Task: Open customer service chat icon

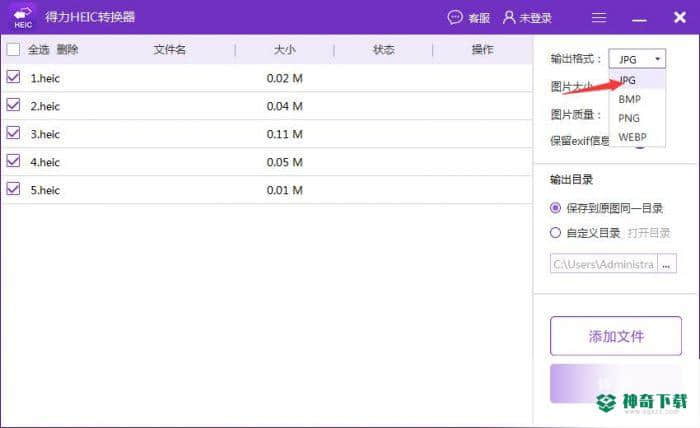Action: (x=455, y=17)
